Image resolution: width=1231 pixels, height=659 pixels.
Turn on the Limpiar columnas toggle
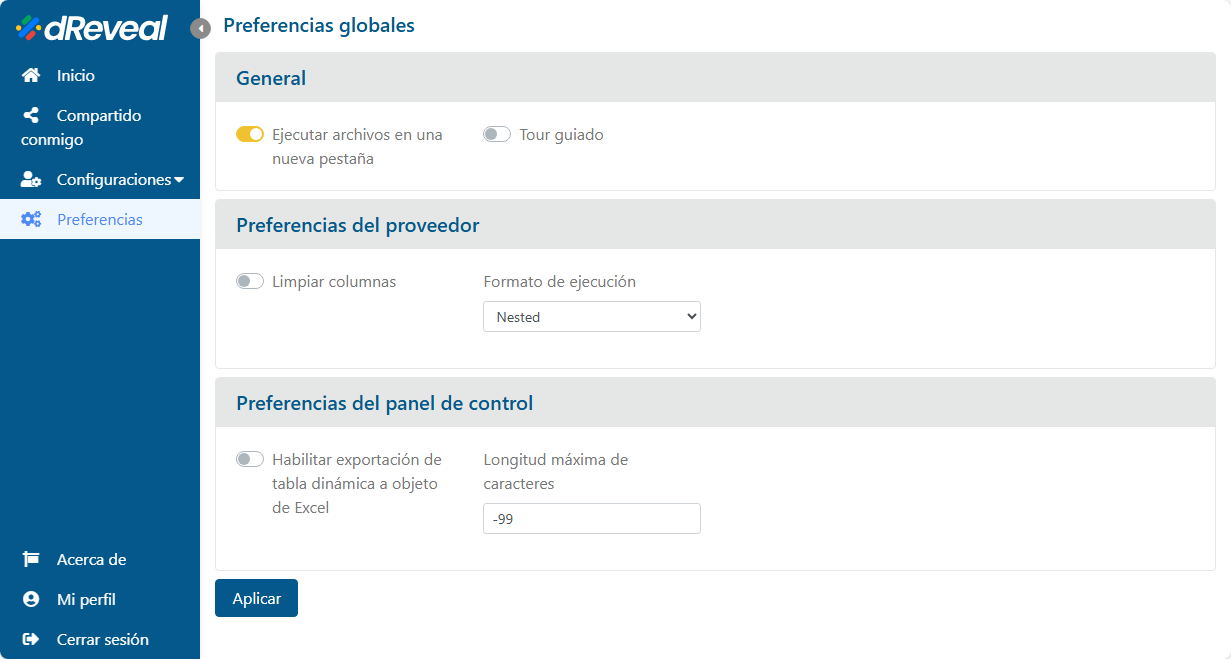(x=250, y=282)
